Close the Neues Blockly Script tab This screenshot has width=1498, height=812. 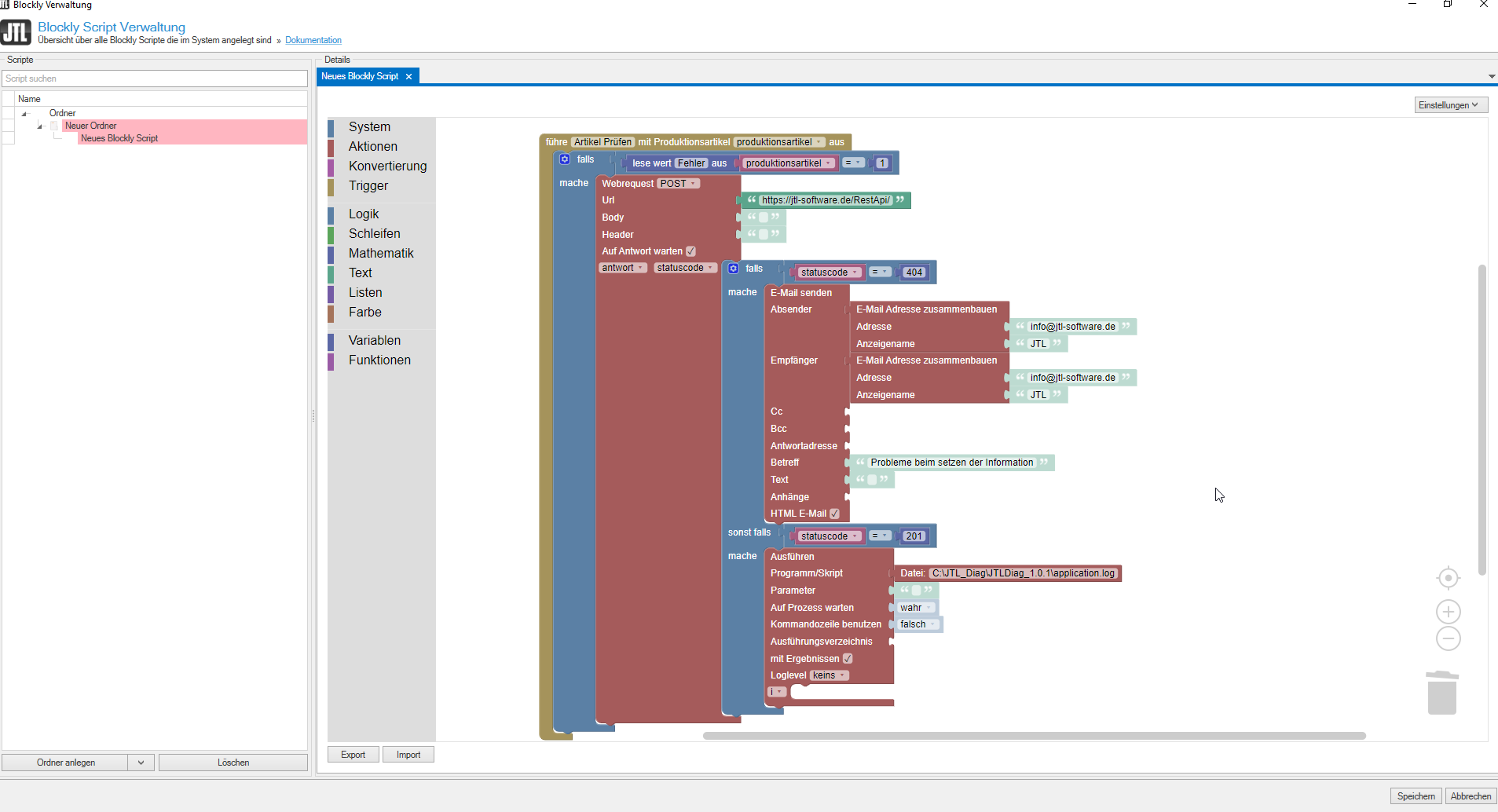[x=408, y=76]
